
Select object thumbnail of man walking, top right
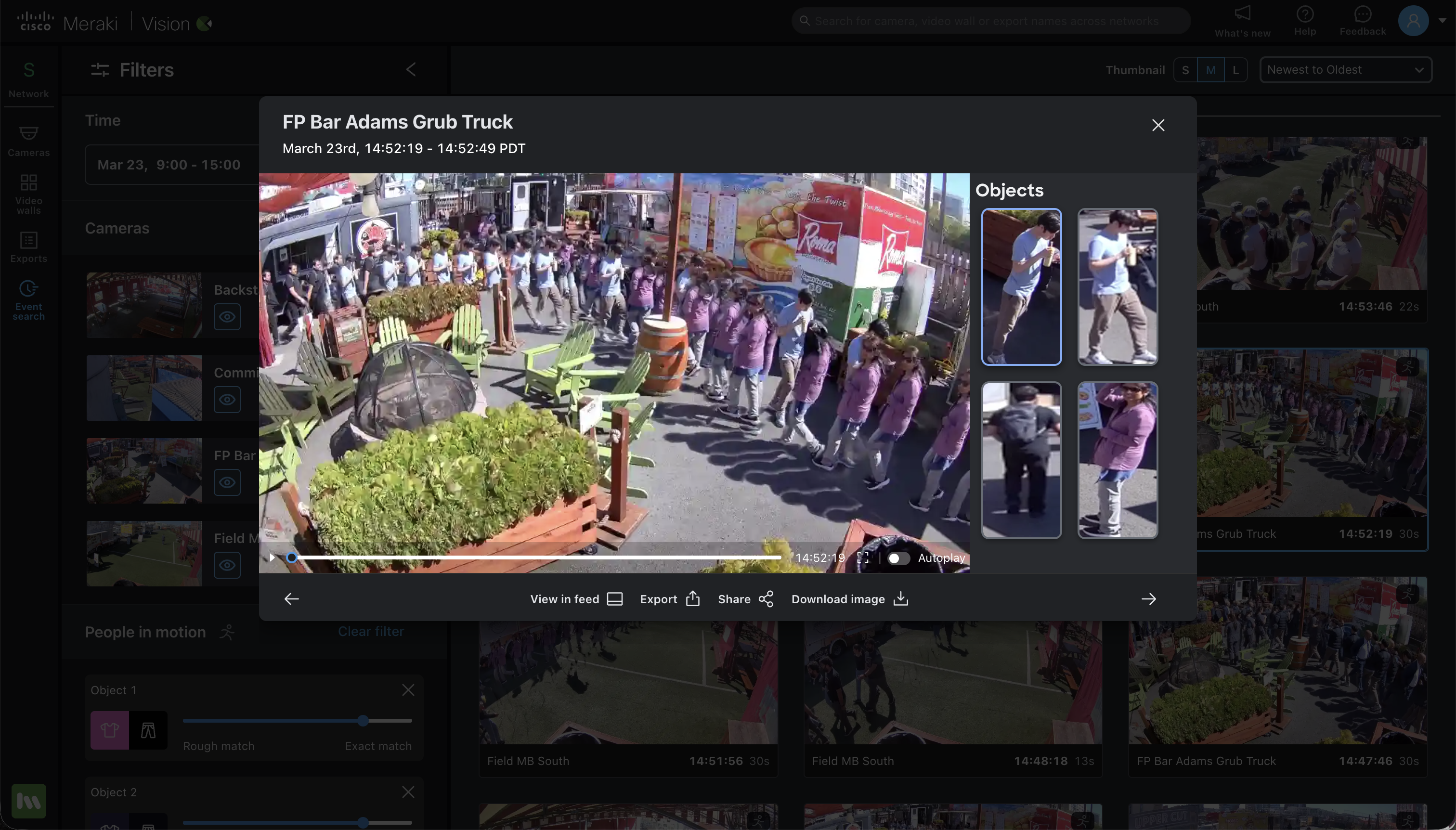1118,287
